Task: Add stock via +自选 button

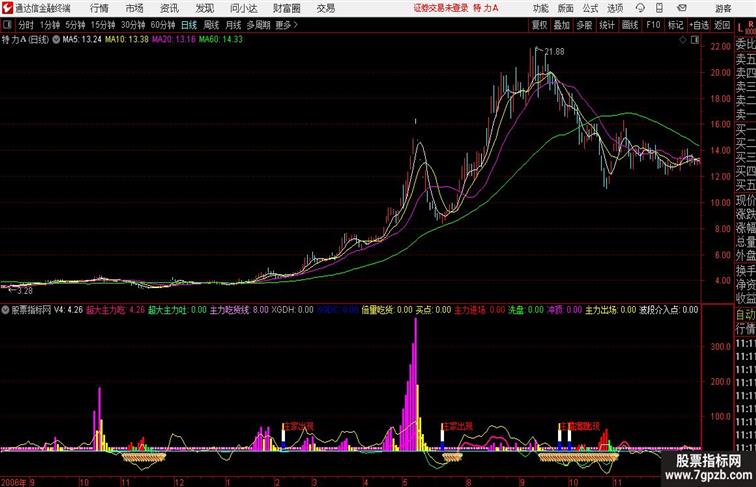Action: point(699,25)
